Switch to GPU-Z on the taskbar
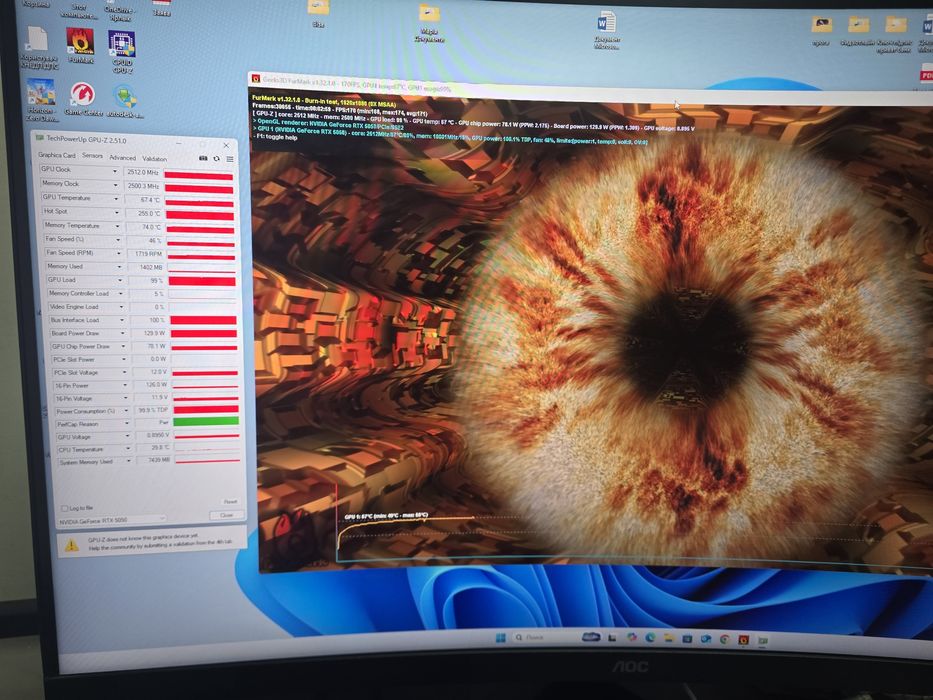 pos(762,640)
